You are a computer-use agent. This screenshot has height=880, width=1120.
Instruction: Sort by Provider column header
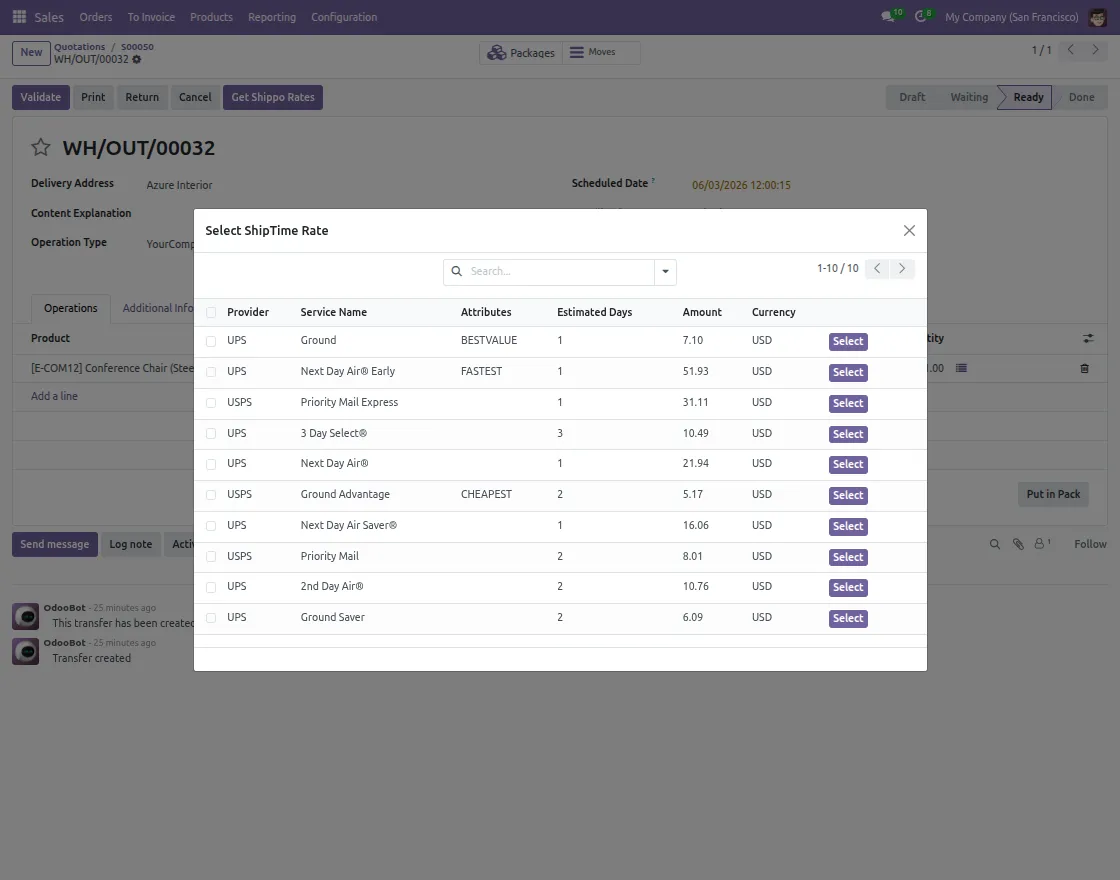(248, 312)
